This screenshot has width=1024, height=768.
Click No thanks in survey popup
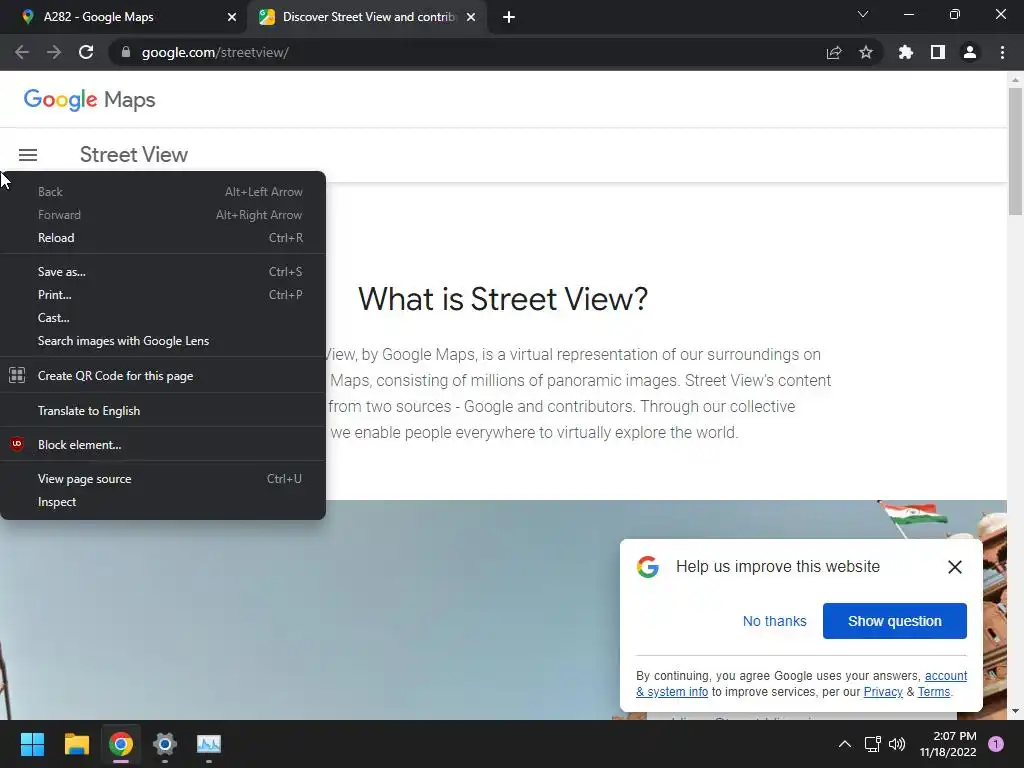tap(774, 621)
